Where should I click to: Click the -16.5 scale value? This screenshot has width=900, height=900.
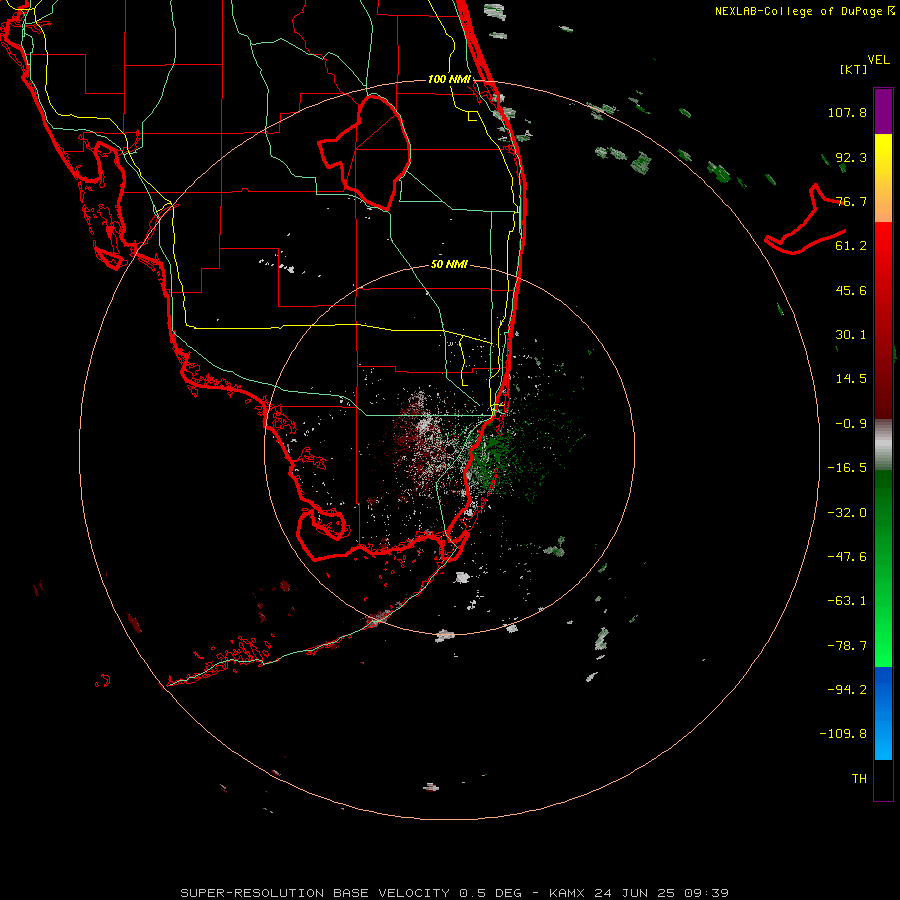(x=847, y=468)
